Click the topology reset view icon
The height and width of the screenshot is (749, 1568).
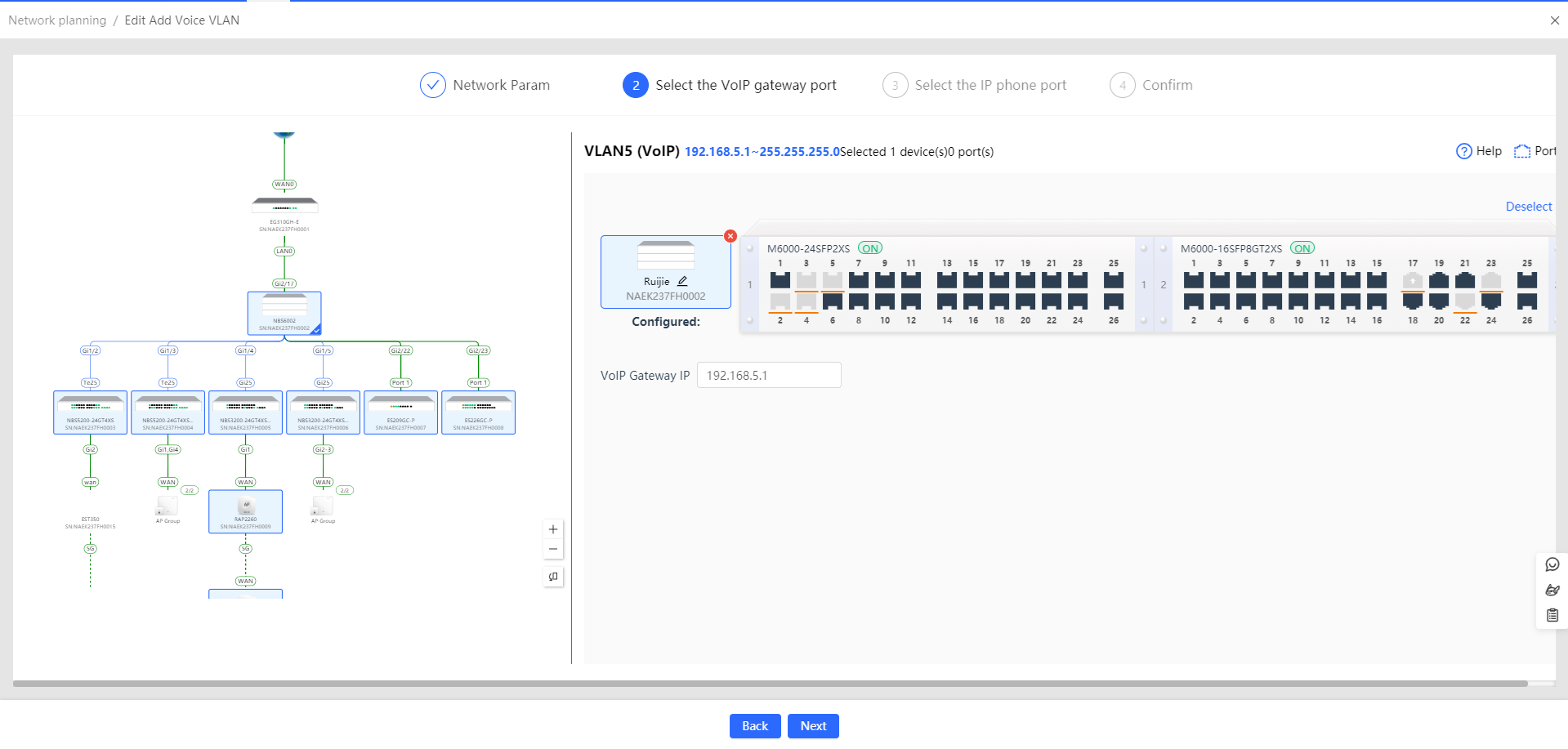(553, 577)
